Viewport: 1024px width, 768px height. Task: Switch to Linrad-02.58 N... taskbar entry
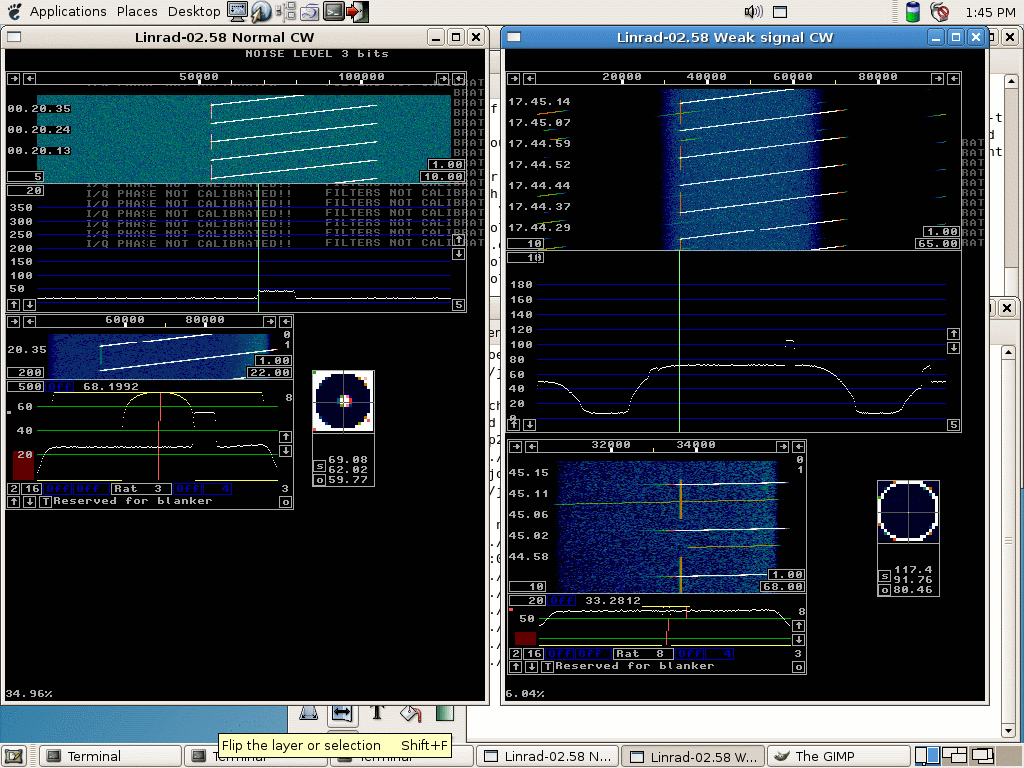547,756
